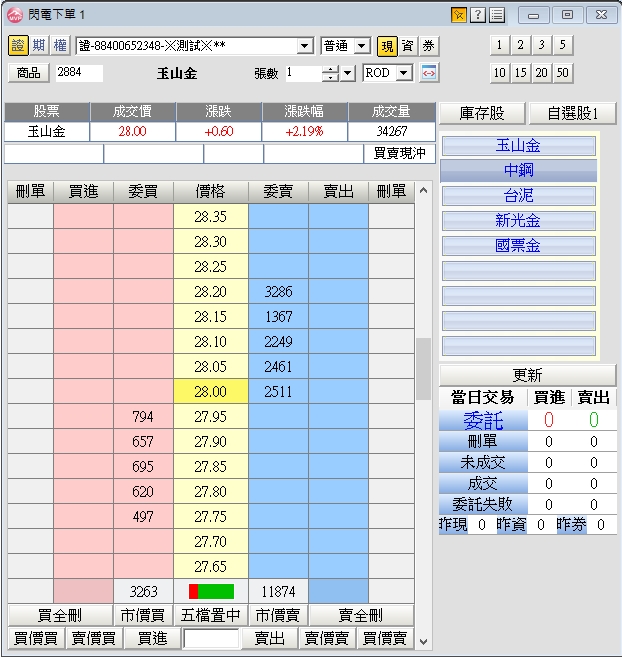Screen dimensions: 622x657
Task: Switch to 自選股1 tab
Action: [x=572, y=113]
